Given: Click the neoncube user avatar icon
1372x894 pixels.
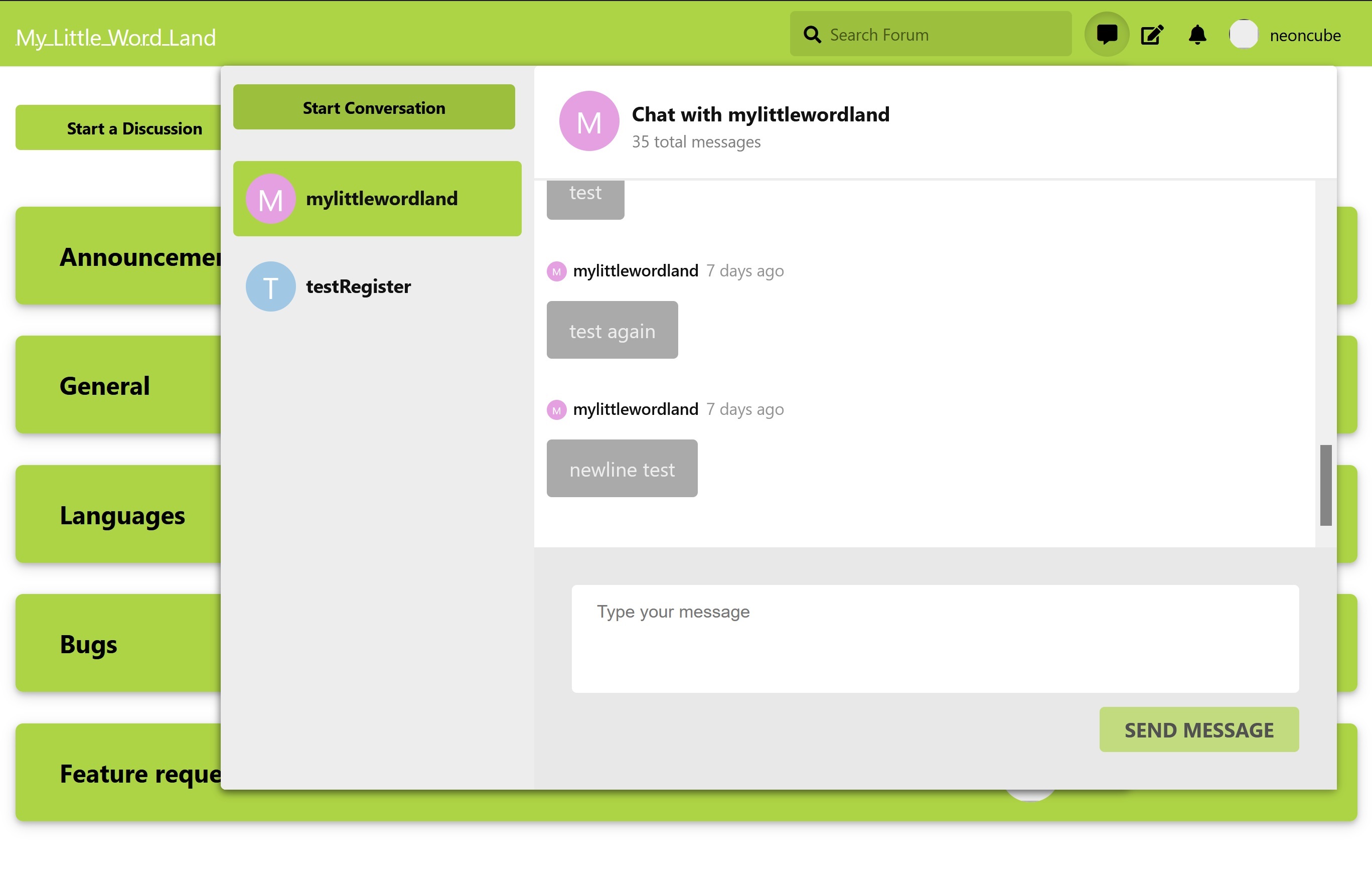Looking at the screenshot, I should pos(1244,35).
